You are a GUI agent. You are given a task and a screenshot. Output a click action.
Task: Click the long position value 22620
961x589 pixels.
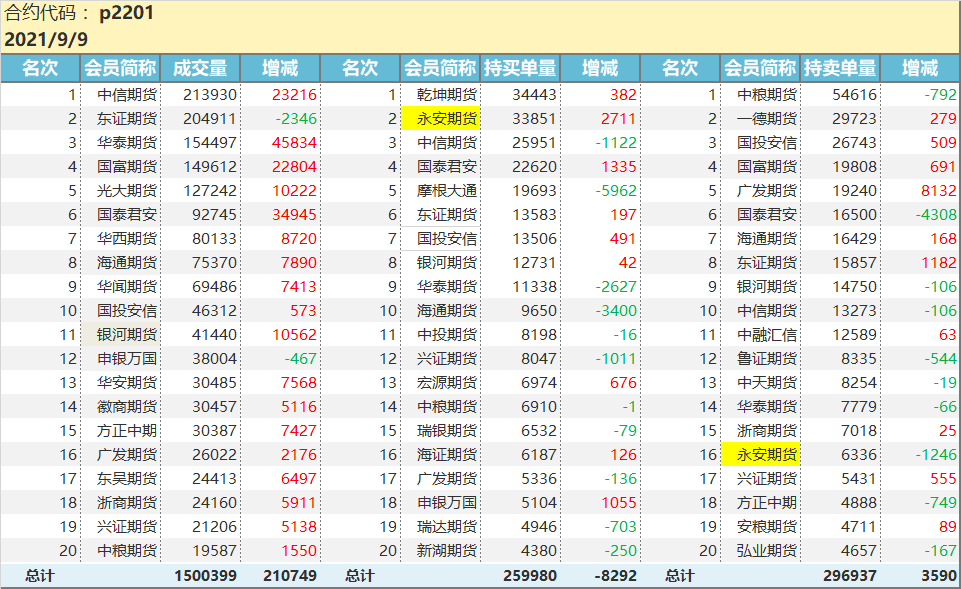click(x=534, y=167)
